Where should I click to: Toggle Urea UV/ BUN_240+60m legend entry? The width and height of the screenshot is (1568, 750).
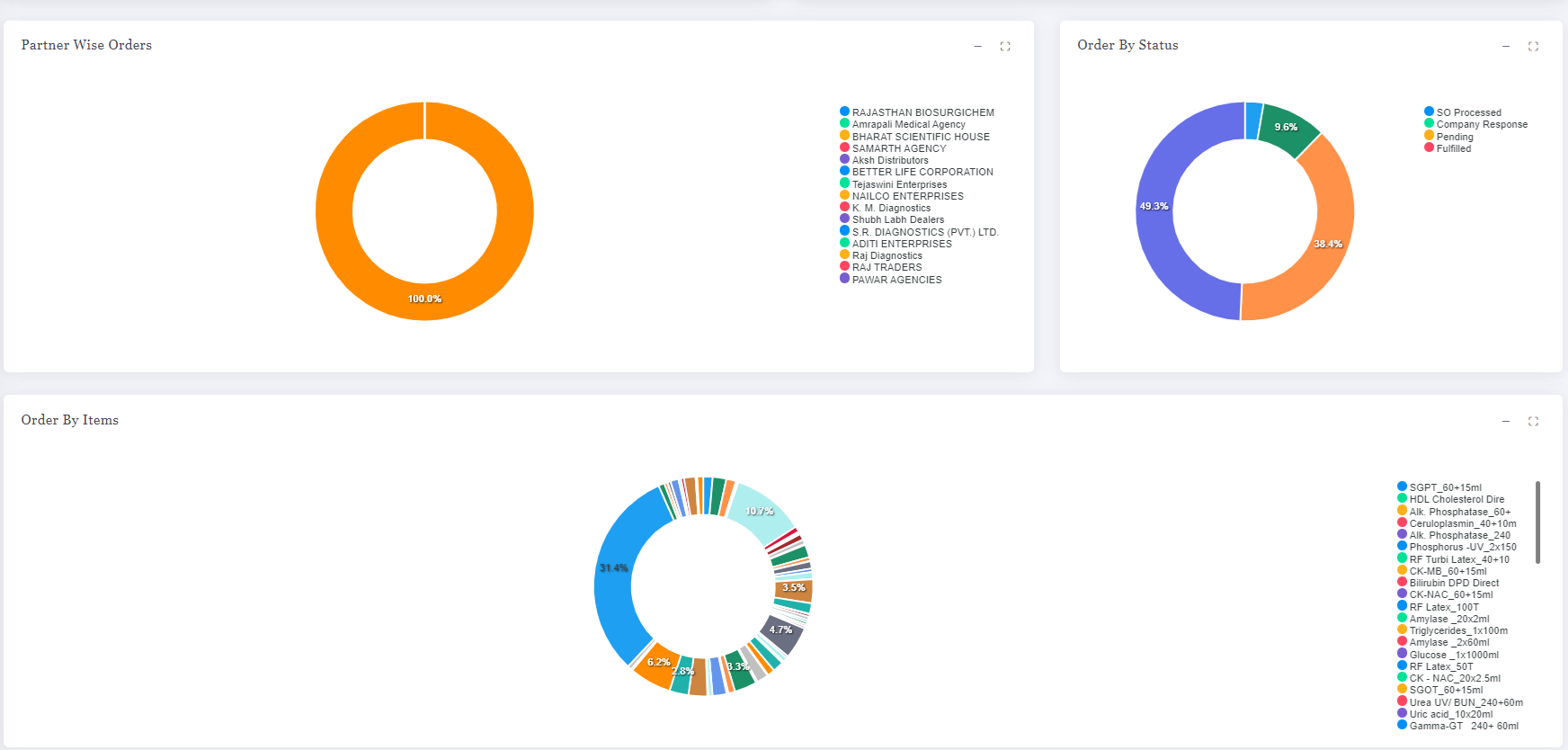(1460, 702)
